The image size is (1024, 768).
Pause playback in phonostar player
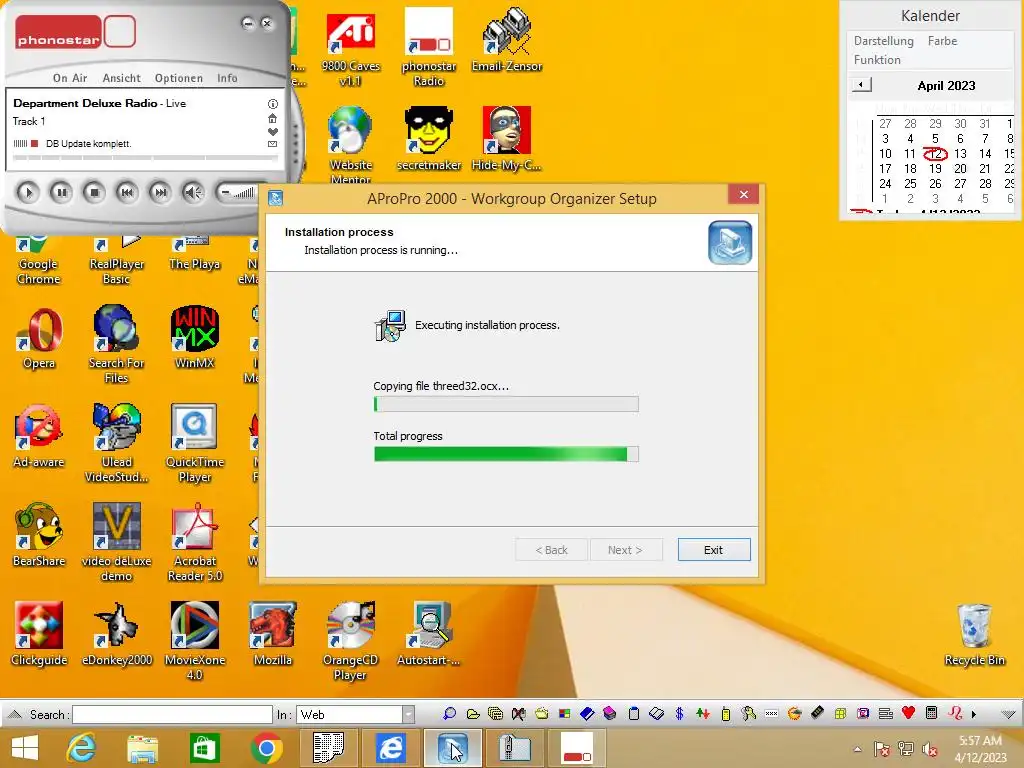point(61,192)
